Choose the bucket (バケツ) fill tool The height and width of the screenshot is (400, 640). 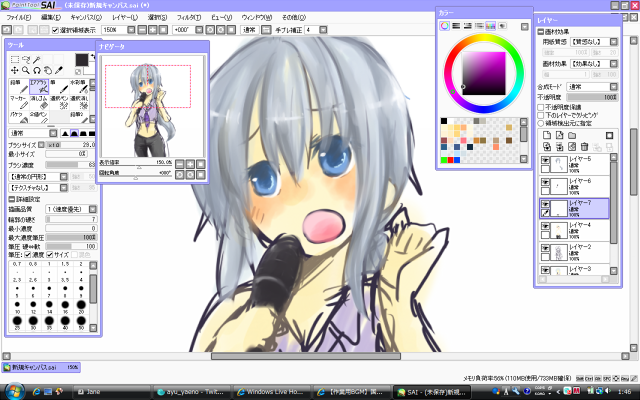[x=19, y=118]
